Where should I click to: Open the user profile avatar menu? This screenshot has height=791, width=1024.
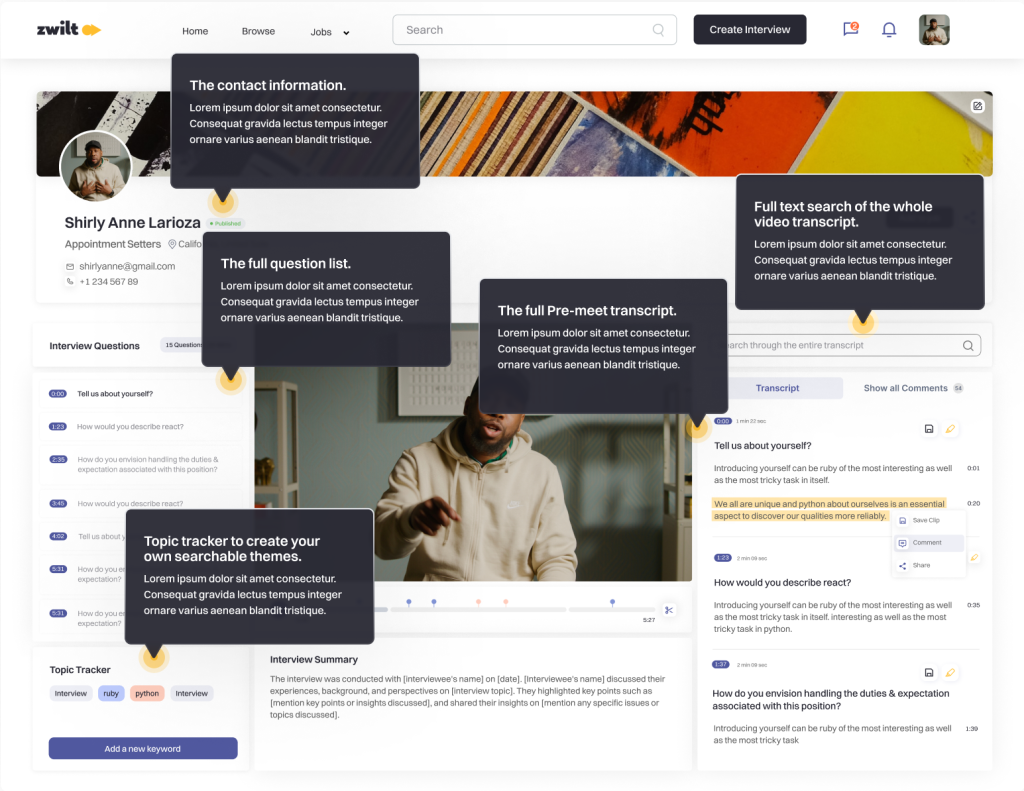point(934,30)
